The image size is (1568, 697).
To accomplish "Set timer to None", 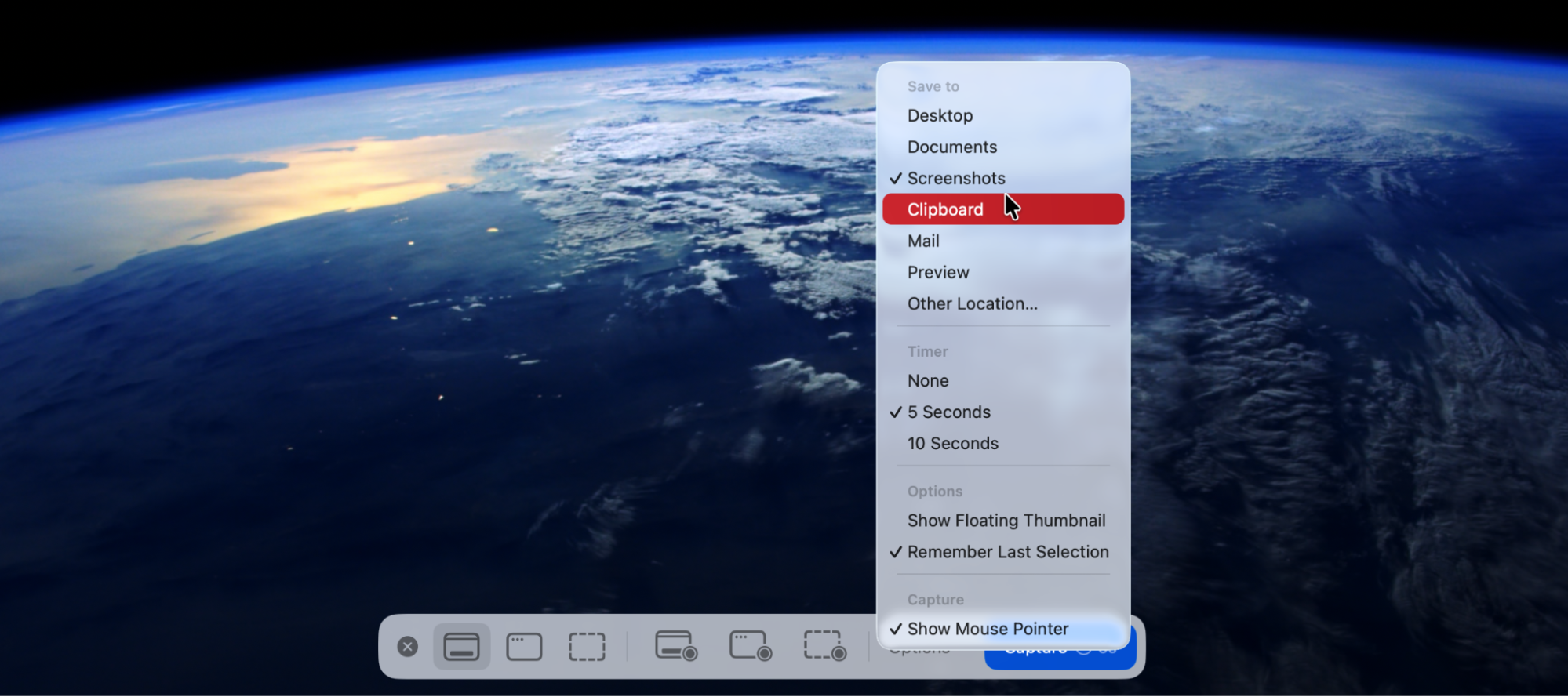I will coord(1003,380).
